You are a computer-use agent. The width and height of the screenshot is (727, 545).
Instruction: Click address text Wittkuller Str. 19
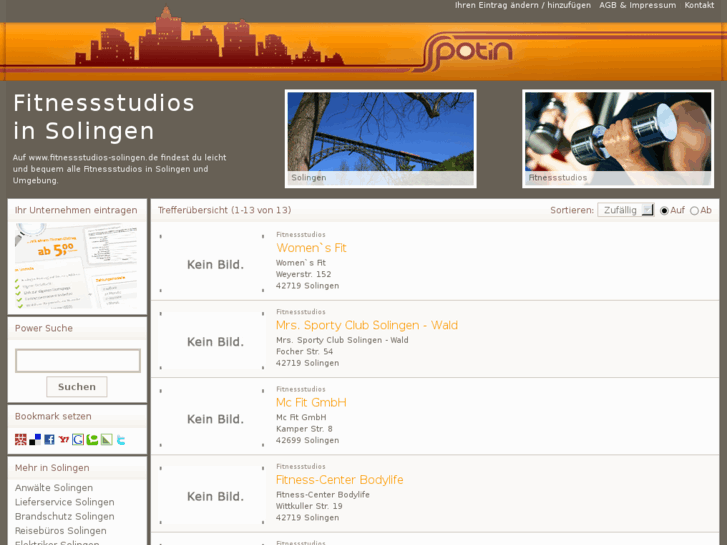(x=309, y=506)
